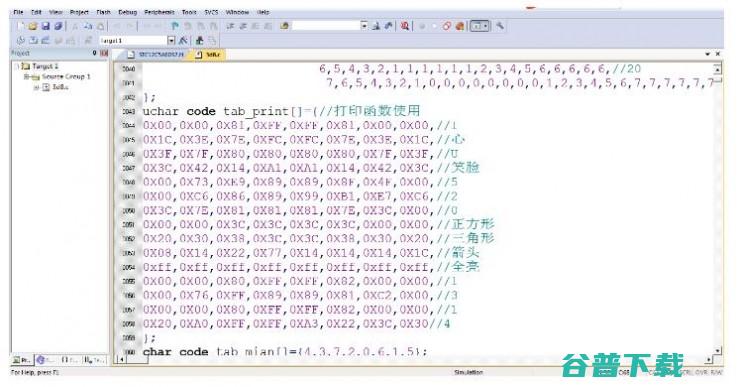Open configuration with the wrench icon
740x387 pixels.
tap(500, 26)
